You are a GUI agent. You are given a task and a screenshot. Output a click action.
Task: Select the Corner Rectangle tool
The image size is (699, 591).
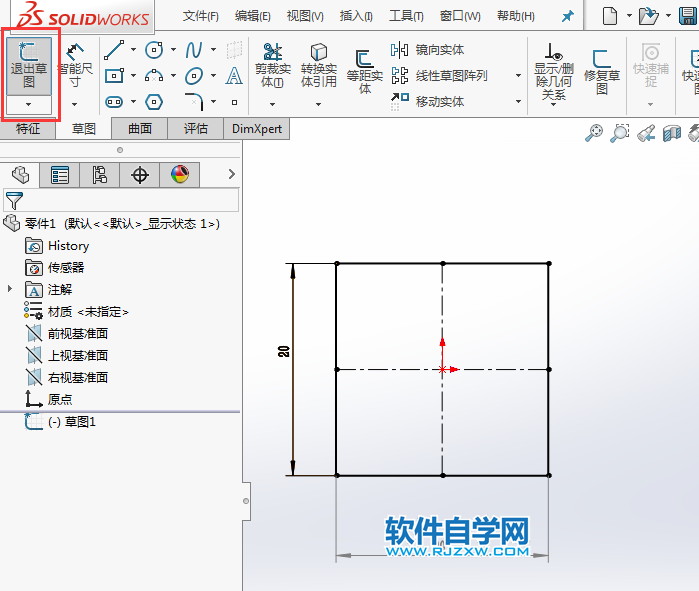(x=114, y=76)
